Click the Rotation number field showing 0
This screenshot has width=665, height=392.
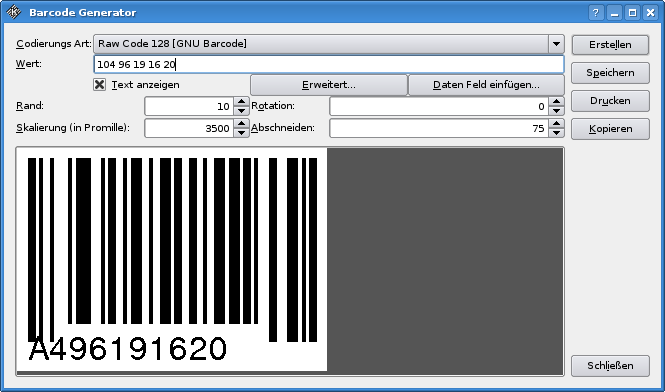439,106
